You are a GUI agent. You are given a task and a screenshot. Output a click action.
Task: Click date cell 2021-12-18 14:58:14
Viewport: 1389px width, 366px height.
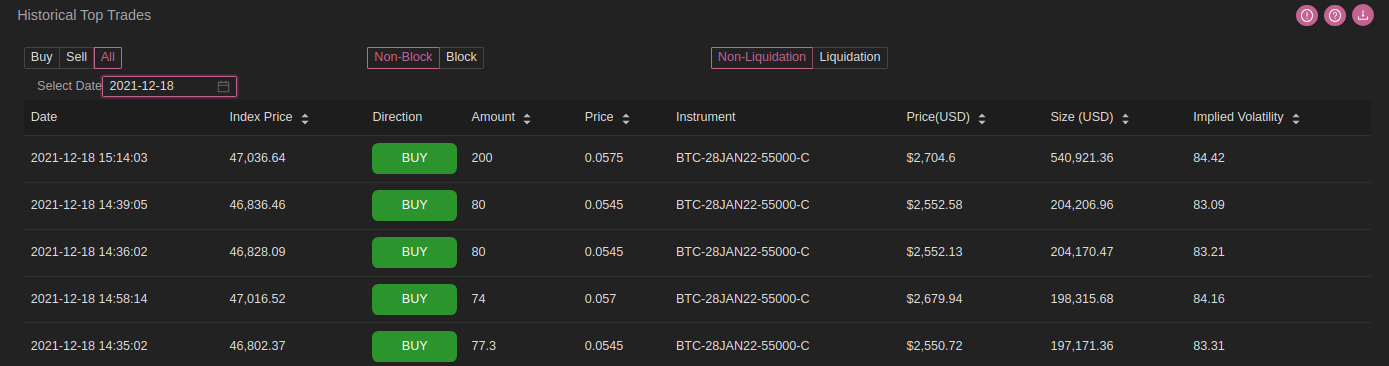pyautogui.click(x=89, y=299)
